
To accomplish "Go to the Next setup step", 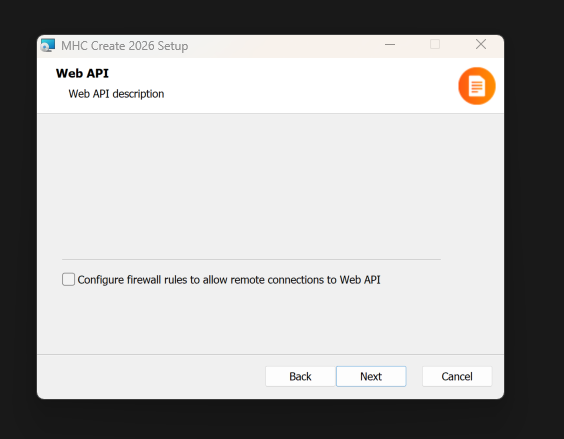I will [x=371, y=376].
